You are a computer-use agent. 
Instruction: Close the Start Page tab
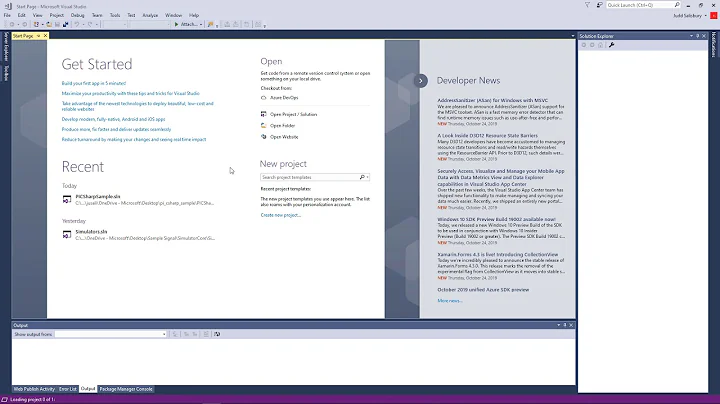[45, 36]
